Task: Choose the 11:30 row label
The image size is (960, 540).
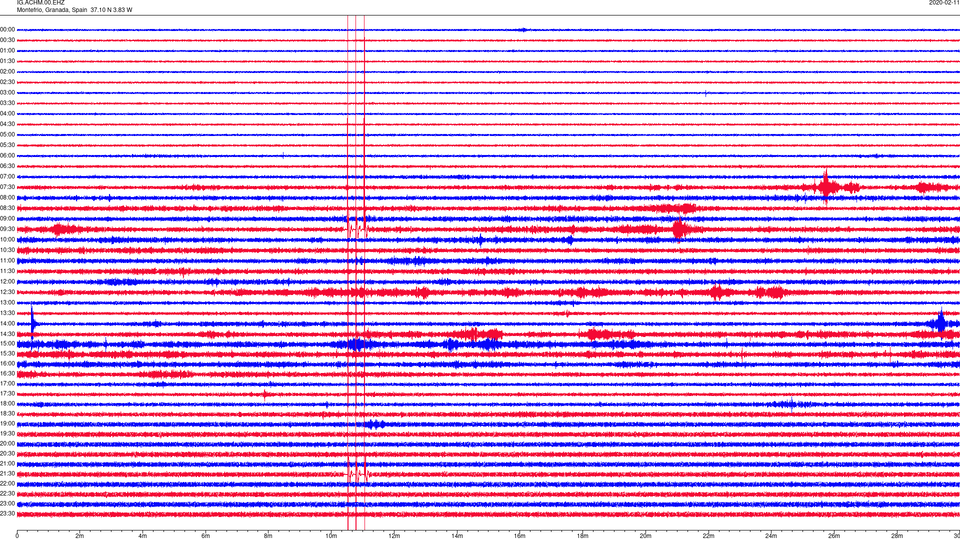Action: (8, 271)
